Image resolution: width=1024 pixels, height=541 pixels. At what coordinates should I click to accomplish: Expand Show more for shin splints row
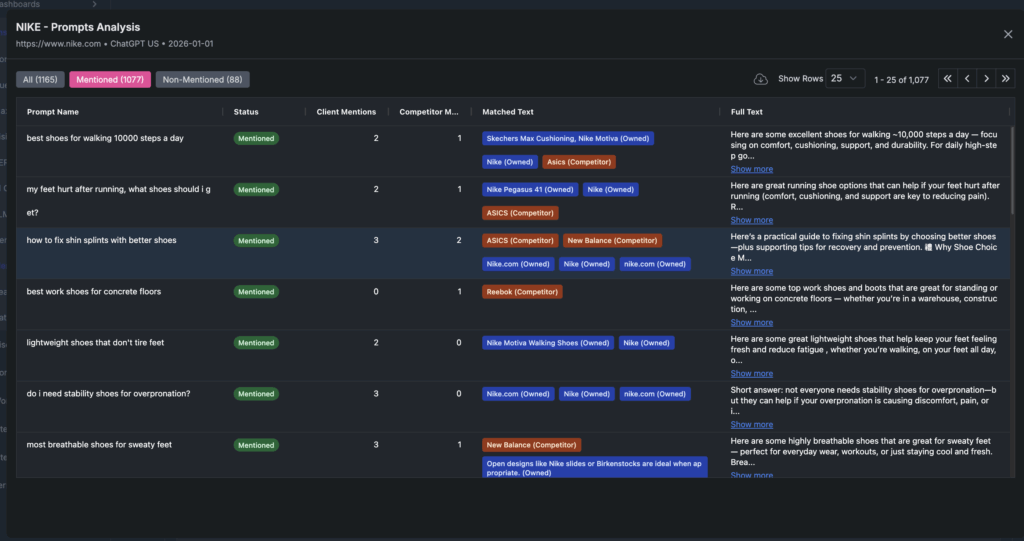coord(751,271)
